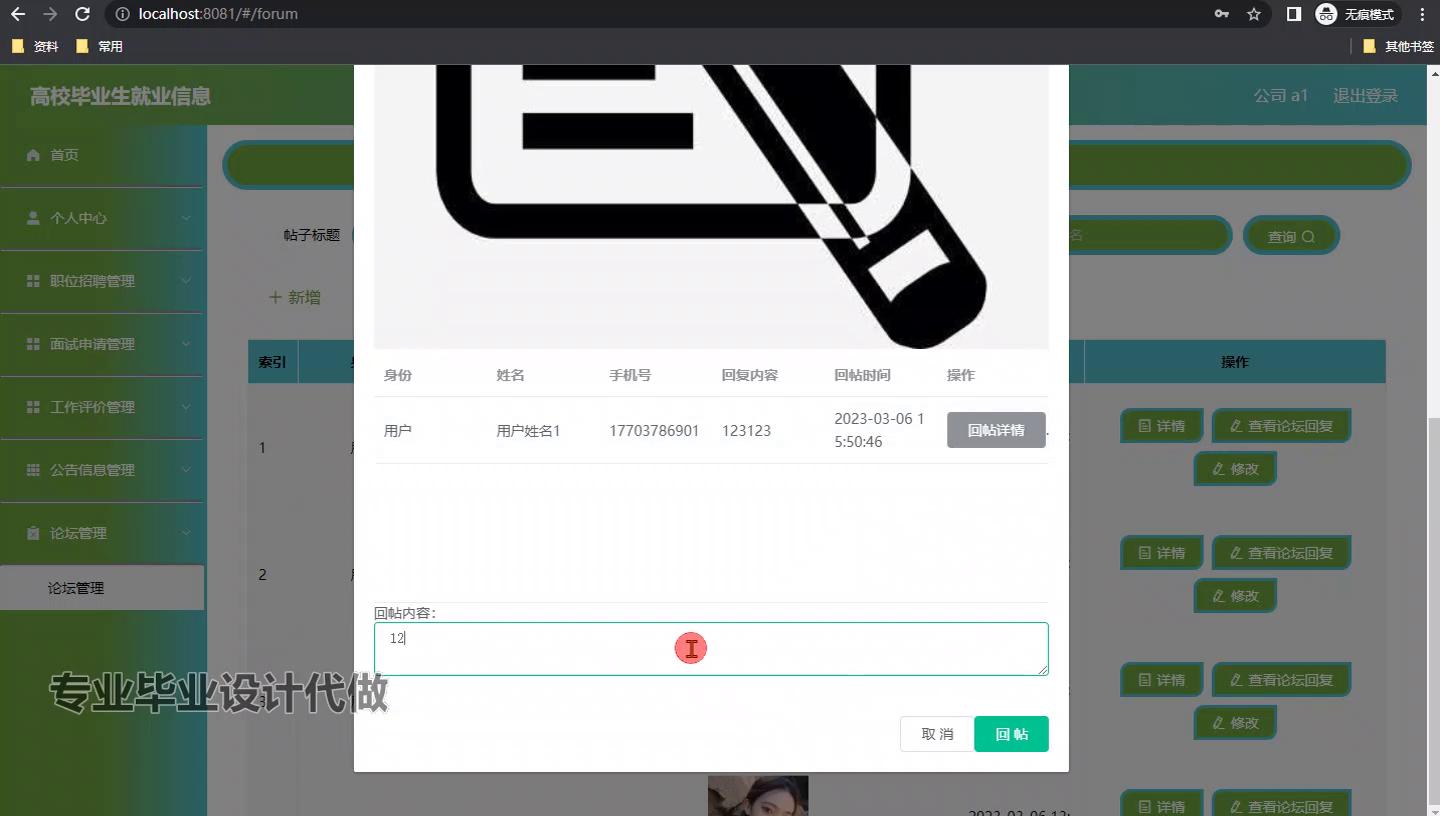Click the 索引 column header

tap(273, 362)
